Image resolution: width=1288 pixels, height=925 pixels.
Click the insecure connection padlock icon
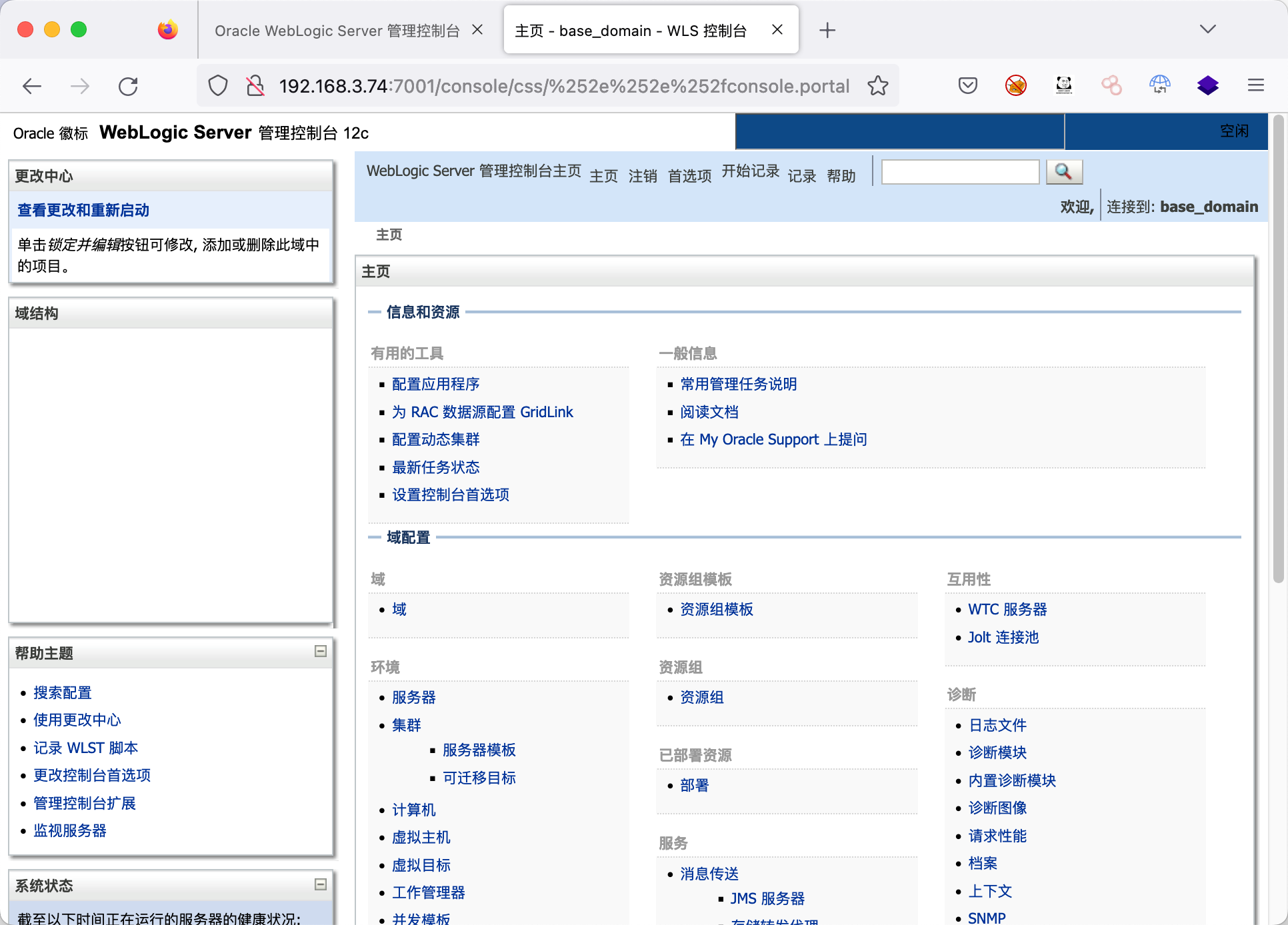tap(255, 86)
